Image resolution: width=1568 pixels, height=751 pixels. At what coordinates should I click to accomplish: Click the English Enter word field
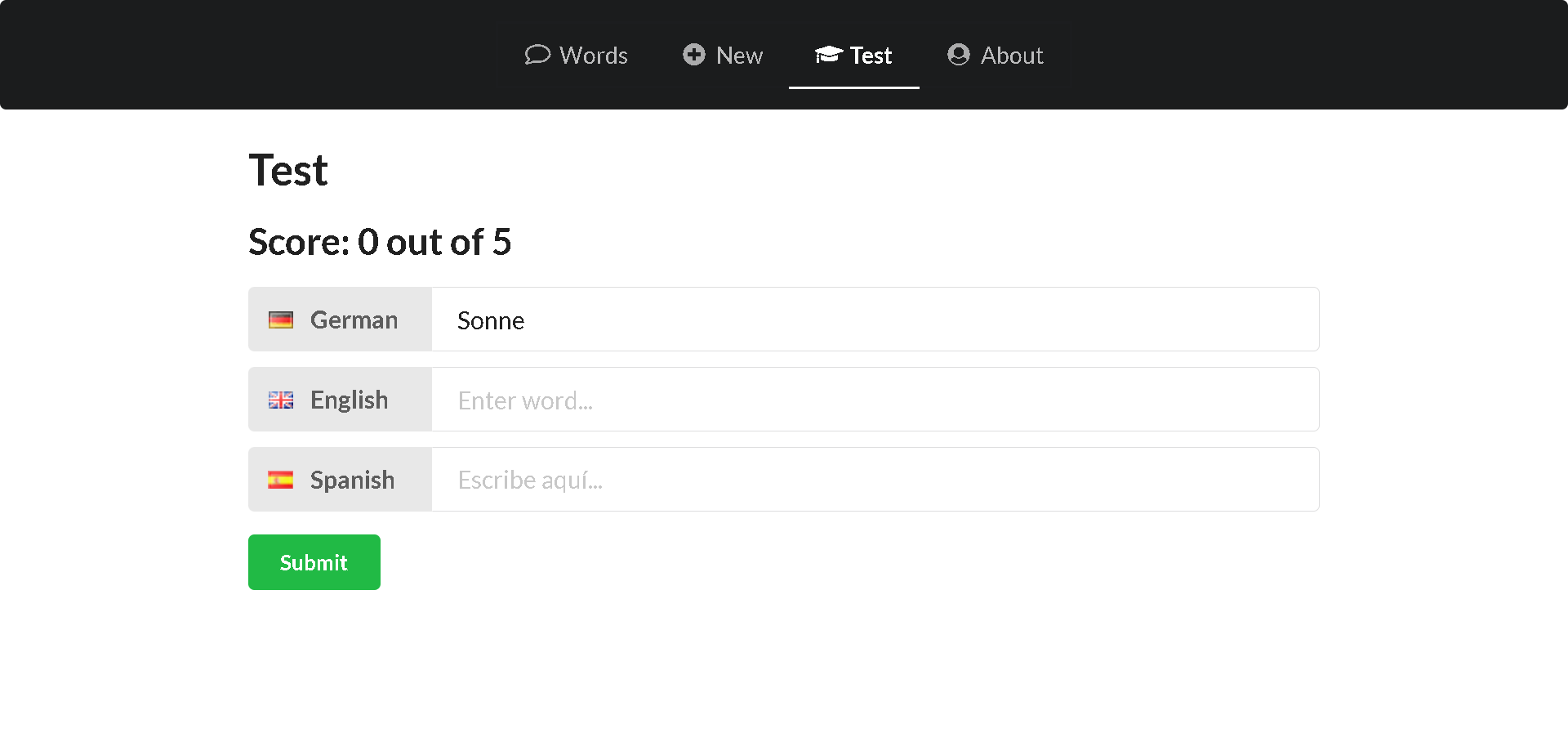click(874, 400)
